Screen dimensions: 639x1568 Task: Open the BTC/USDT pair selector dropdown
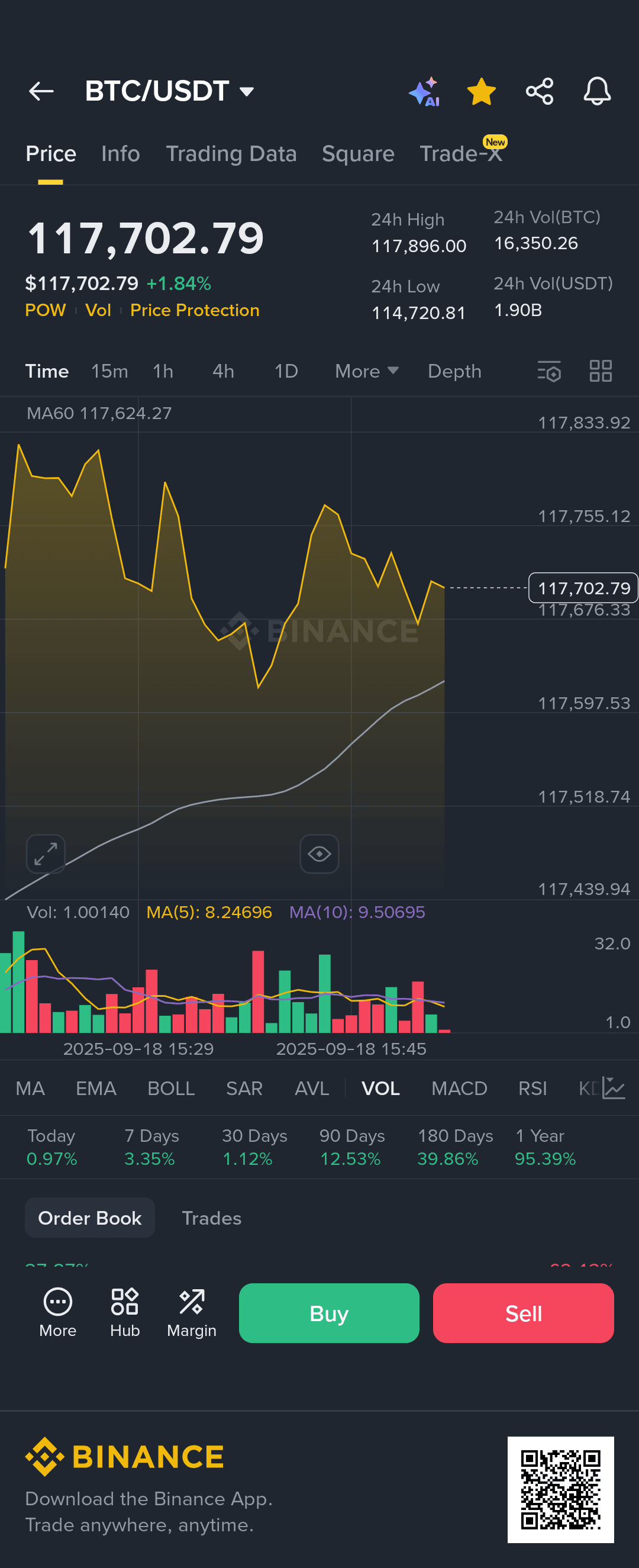pos(169,91)
